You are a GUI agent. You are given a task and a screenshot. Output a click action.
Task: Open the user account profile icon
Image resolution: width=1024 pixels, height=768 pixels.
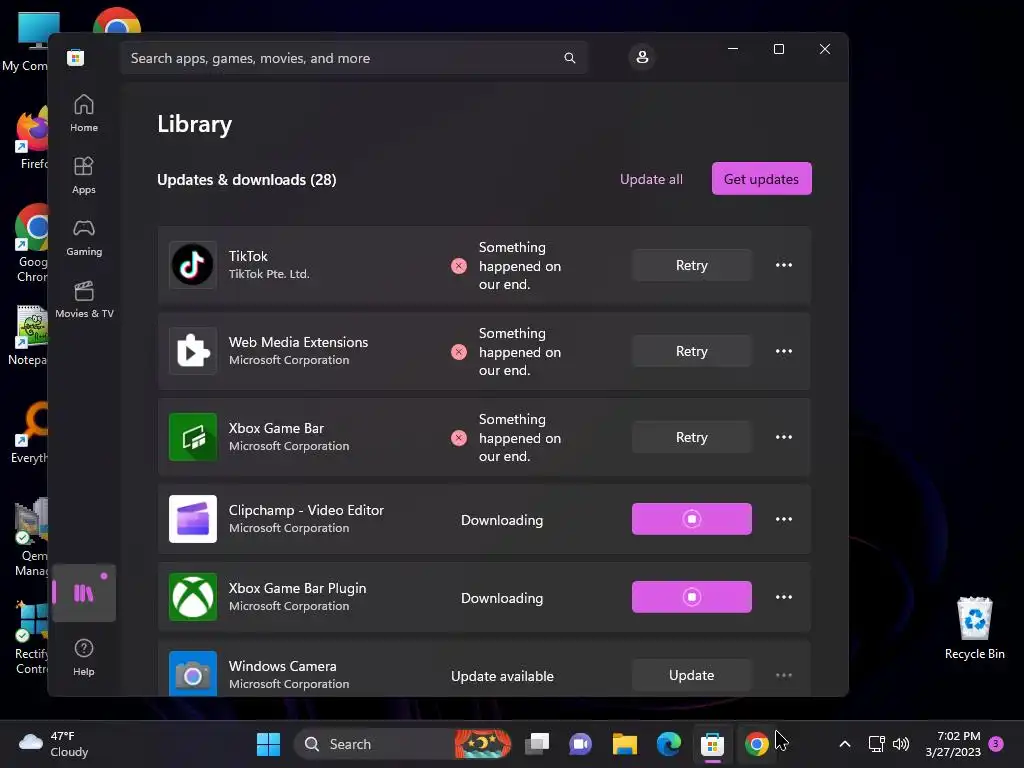642,57
